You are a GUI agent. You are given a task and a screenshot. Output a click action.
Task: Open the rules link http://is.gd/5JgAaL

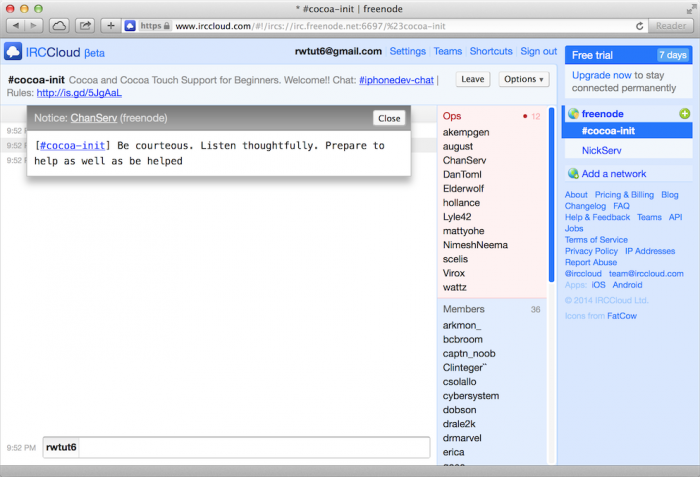click(x=79, y=93)
